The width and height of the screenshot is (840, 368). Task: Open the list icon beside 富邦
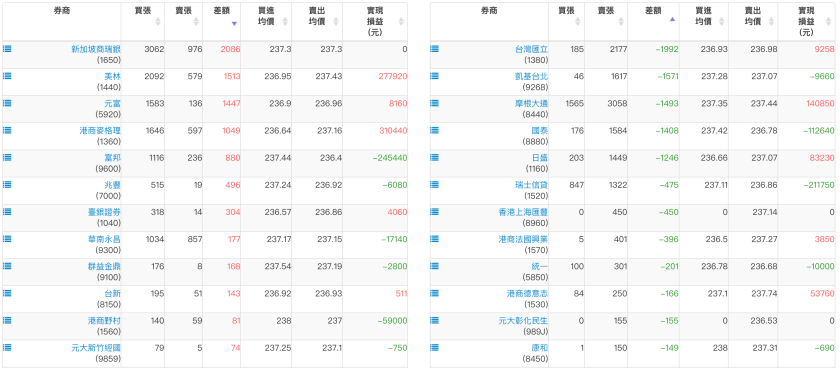(7, 157)
